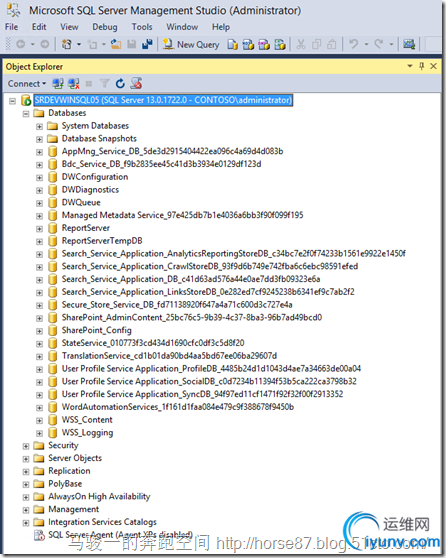This screenshot has height=558, width=446.
Task: Select the AppMng_Service_DB database
Action: [x=172, y=151]
